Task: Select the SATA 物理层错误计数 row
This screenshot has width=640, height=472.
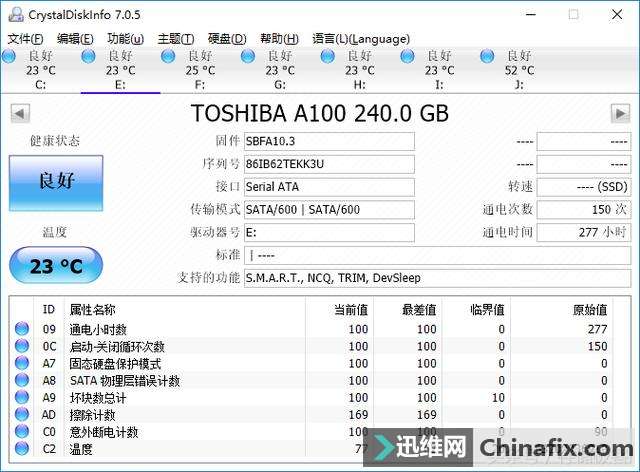Action: [x=311, y=380]
